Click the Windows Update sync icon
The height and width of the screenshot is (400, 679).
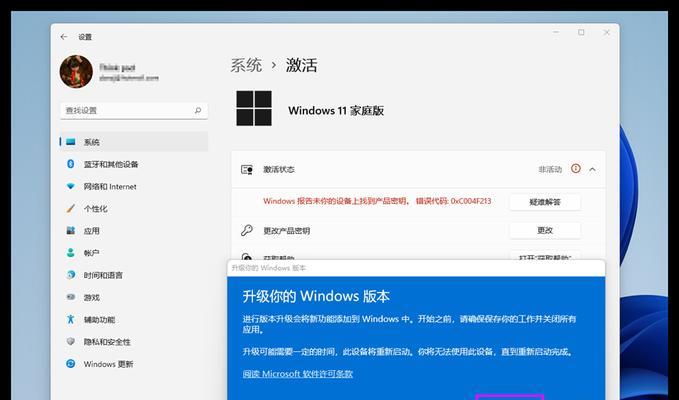71,364
